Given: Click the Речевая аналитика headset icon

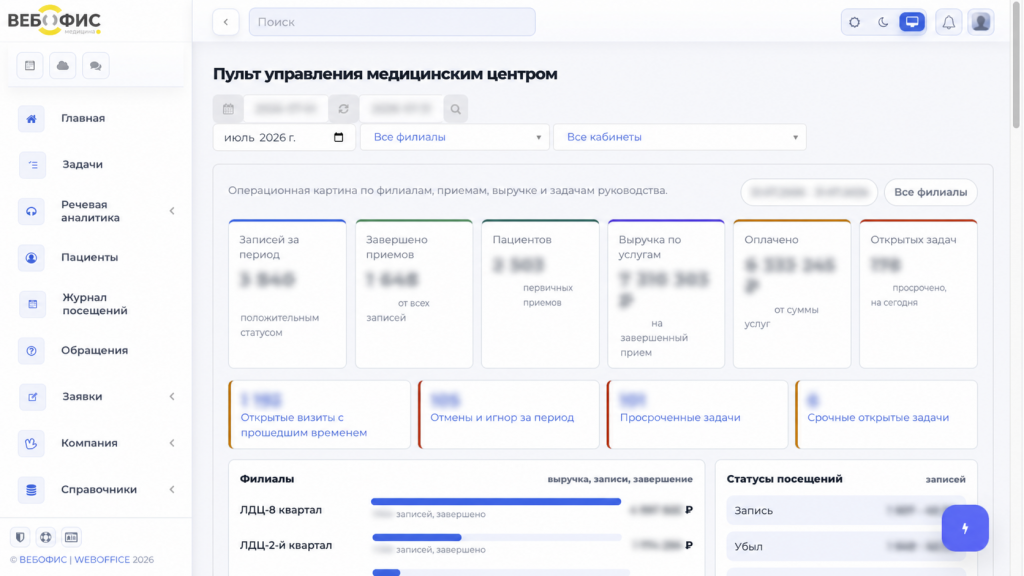Looking at the screenshot, I should [x=31, y=211].
